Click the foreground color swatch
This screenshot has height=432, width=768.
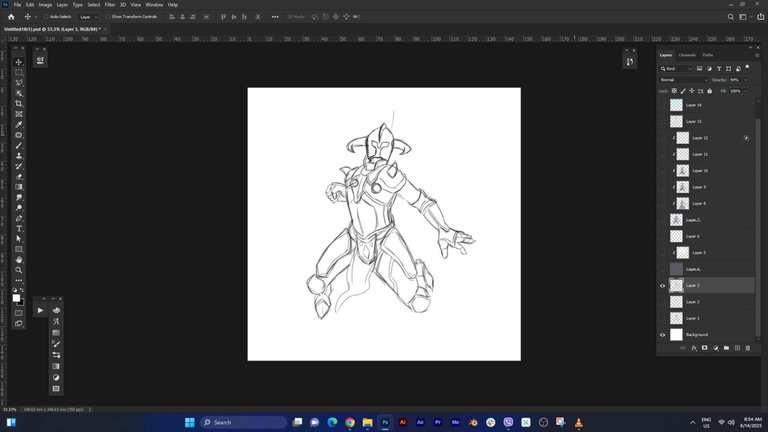[16, 298]
